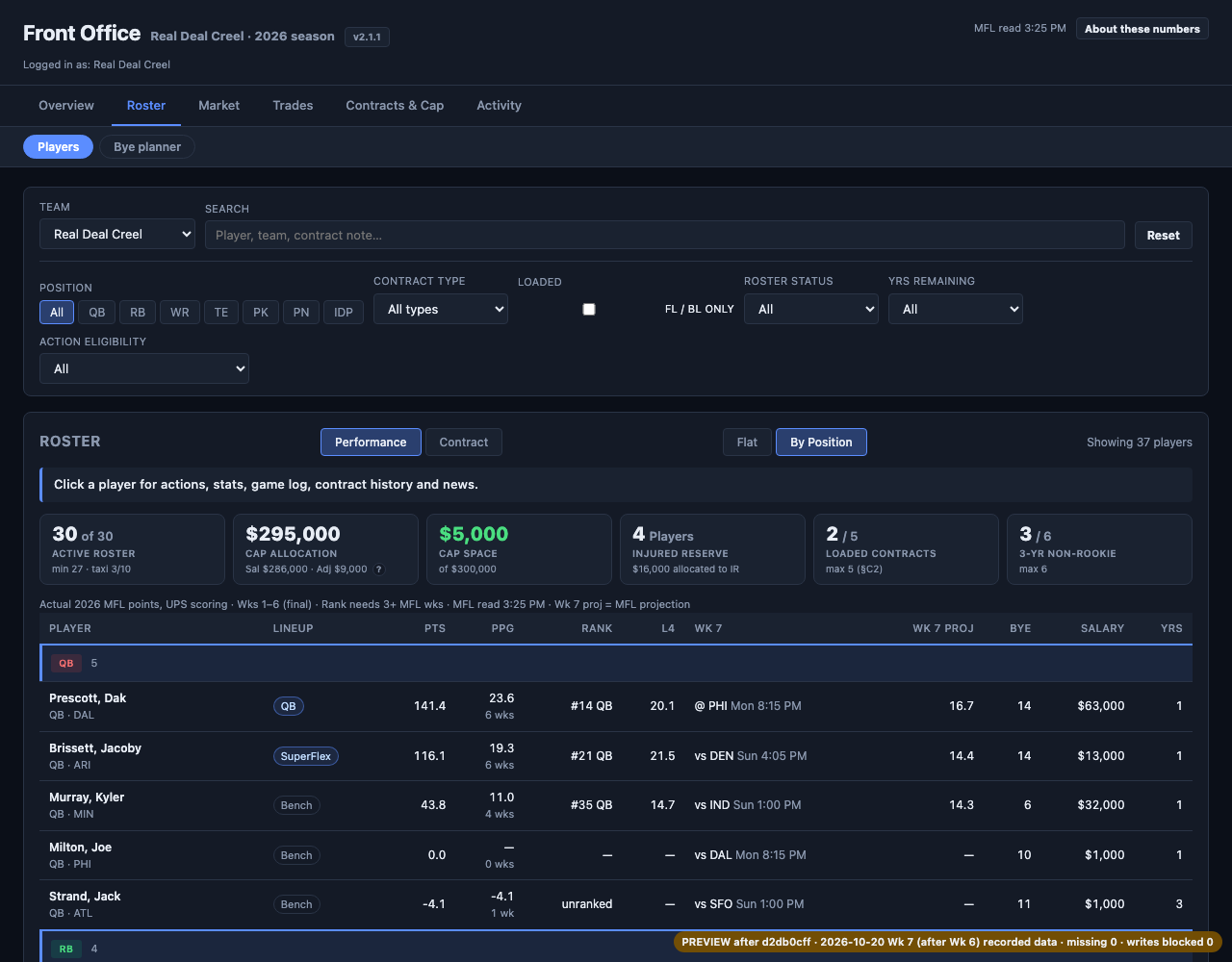Open Murray, Kyler player row
The width and height of the screenshot is (1232, 962).
tap(616, 805)
